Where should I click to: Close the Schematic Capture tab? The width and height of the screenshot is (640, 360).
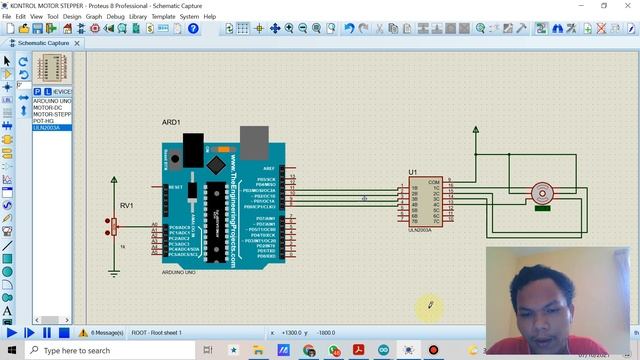tap(77, 43)
